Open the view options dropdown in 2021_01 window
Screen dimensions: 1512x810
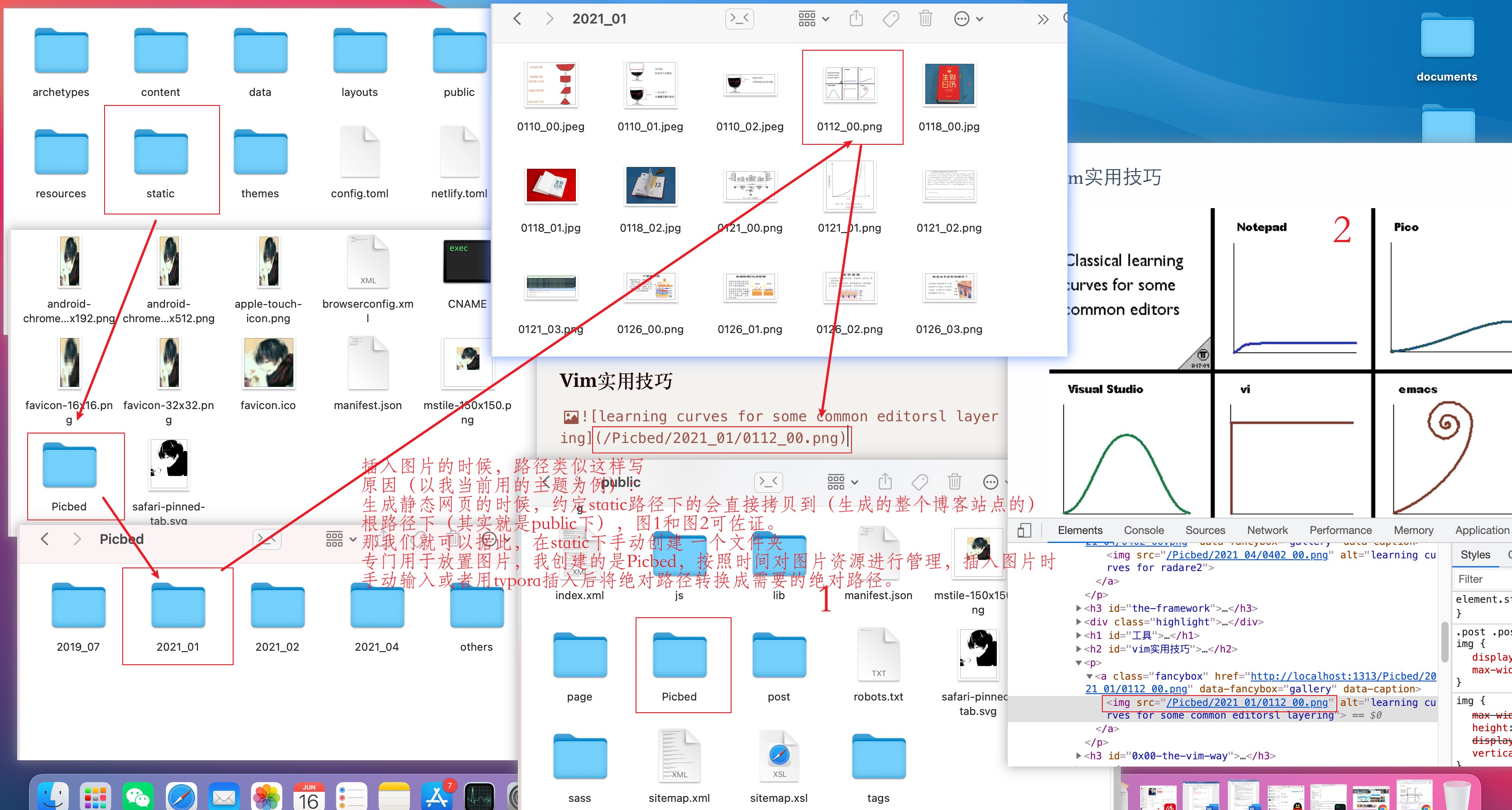pyautogui.click(x=813, y=19)
